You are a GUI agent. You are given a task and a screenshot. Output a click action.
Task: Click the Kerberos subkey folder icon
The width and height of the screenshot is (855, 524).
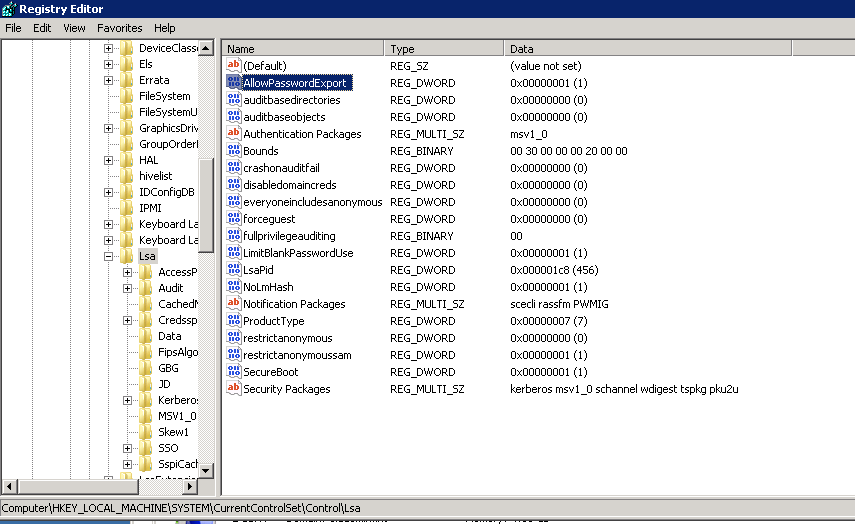tap(146, 400)
